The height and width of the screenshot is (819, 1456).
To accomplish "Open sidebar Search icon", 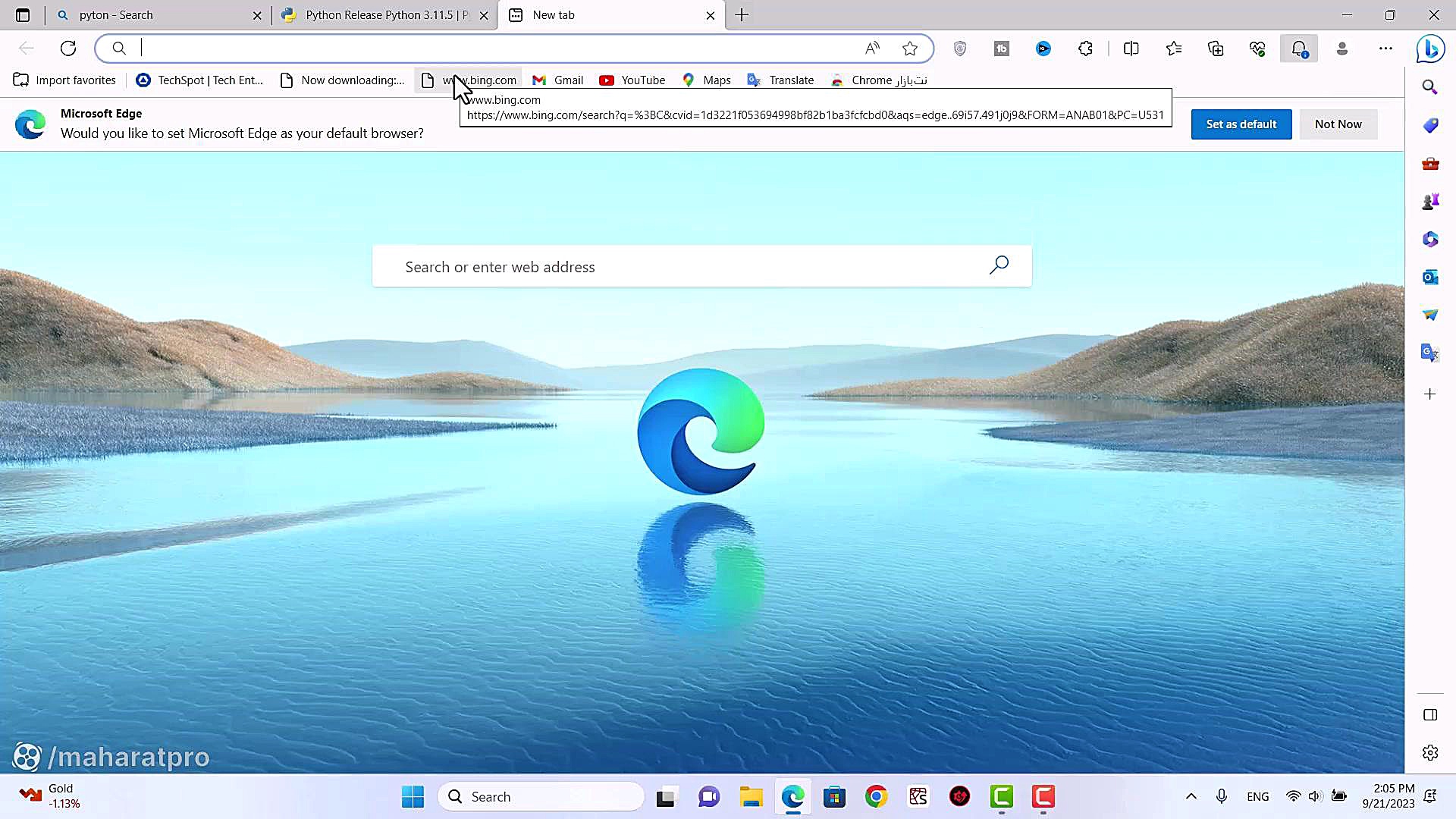I will coord(1430,87).
